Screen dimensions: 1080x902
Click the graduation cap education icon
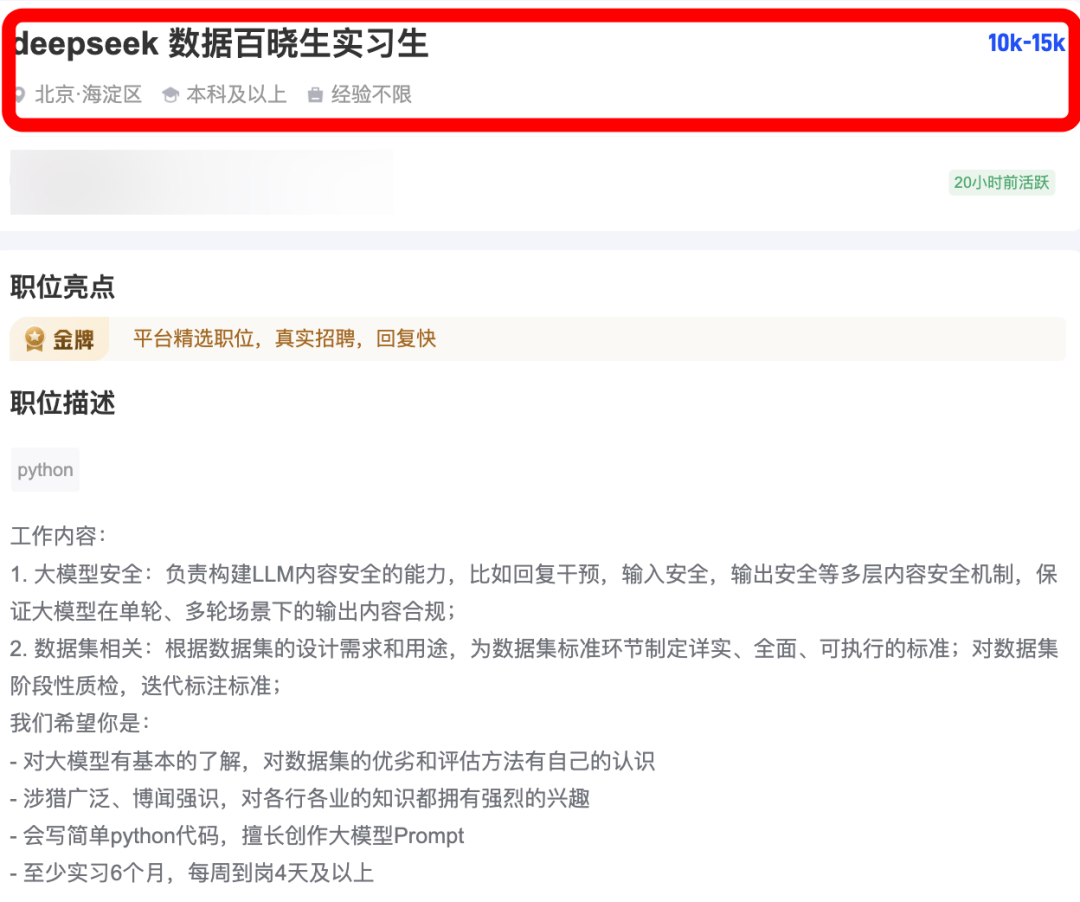point(170,95)
